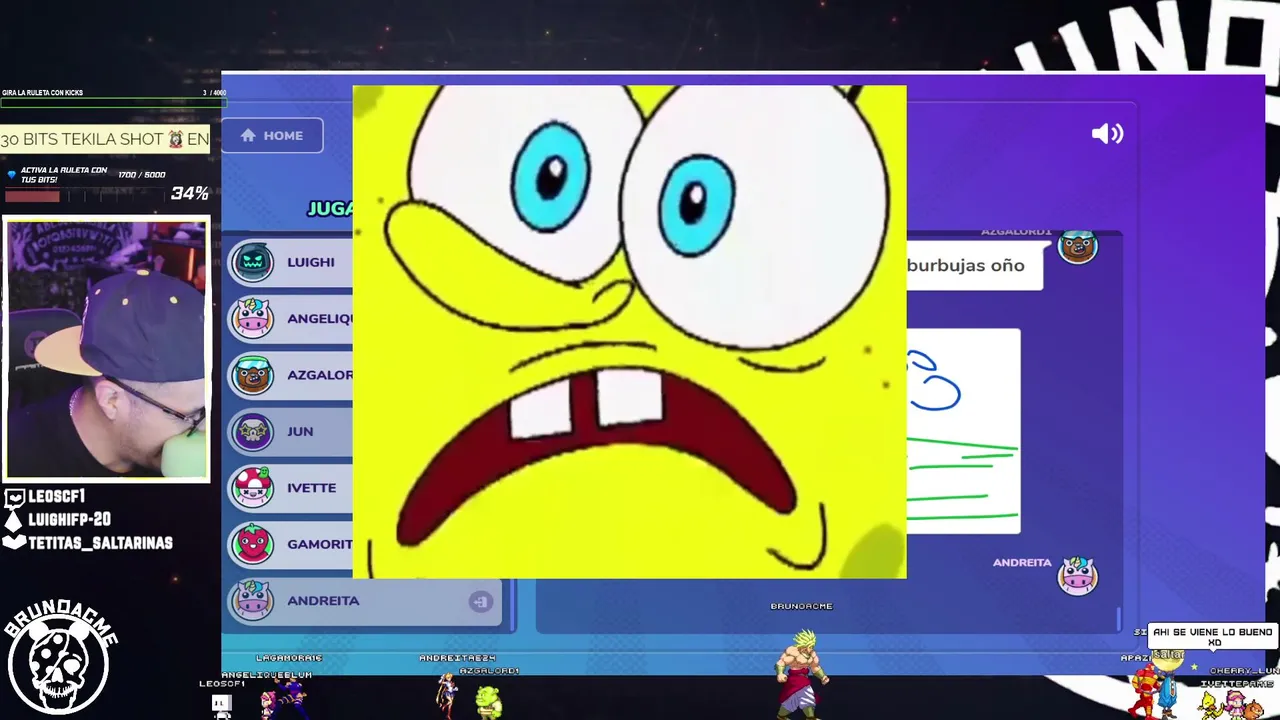Click the 'AHI SE VIENE LO BUENO XD' bubble
Screen dimensions: 1280x720
(x=1213, y=636)
